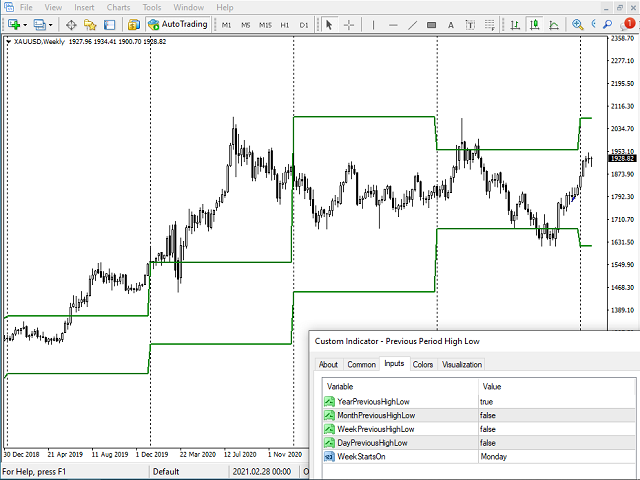
Task: Click the MonthPreviousHighLow value false
Action: click(488, 416)
